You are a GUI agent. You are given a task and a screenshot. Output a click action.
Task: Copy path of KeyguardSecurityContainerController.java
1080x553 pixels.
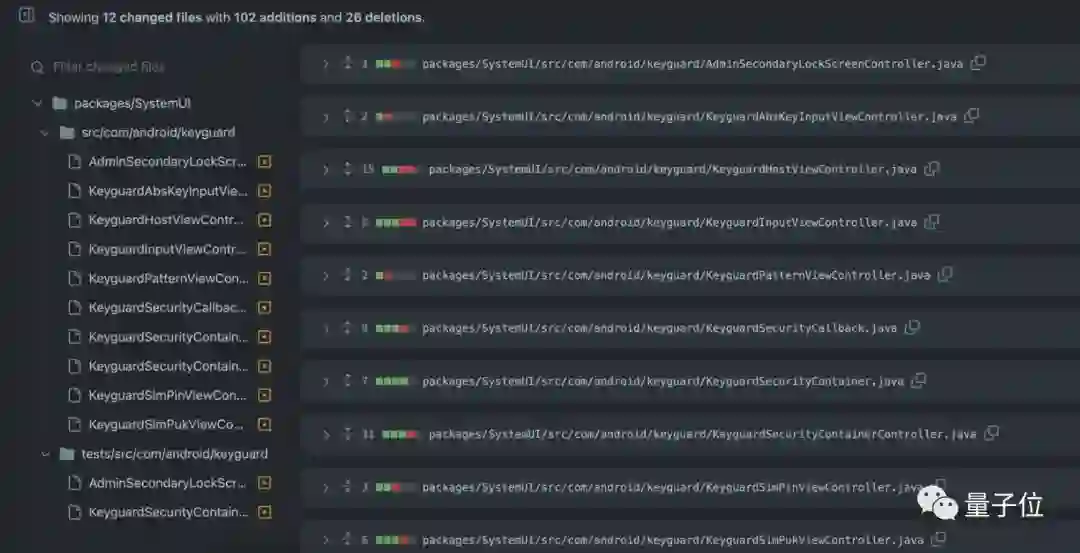pyautogui.click(x=991, y=433)
